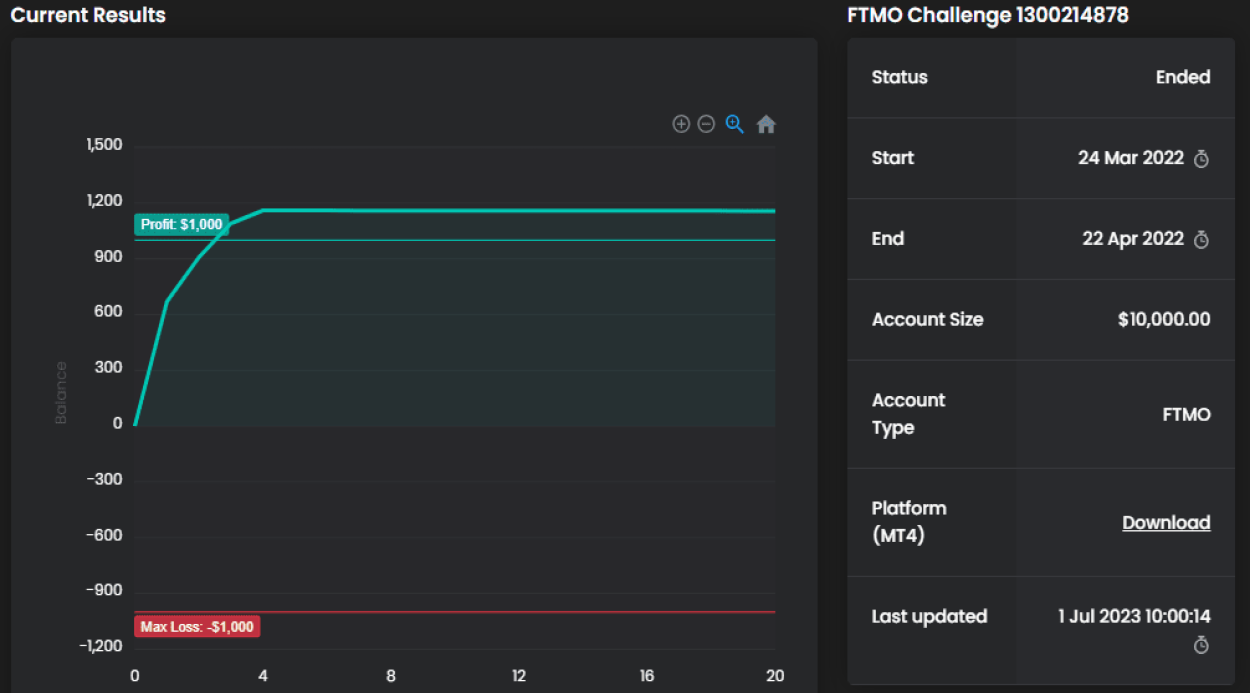Click clock icon under Last updated time
Screen dimensions: 1250x693
point(1202,645)
